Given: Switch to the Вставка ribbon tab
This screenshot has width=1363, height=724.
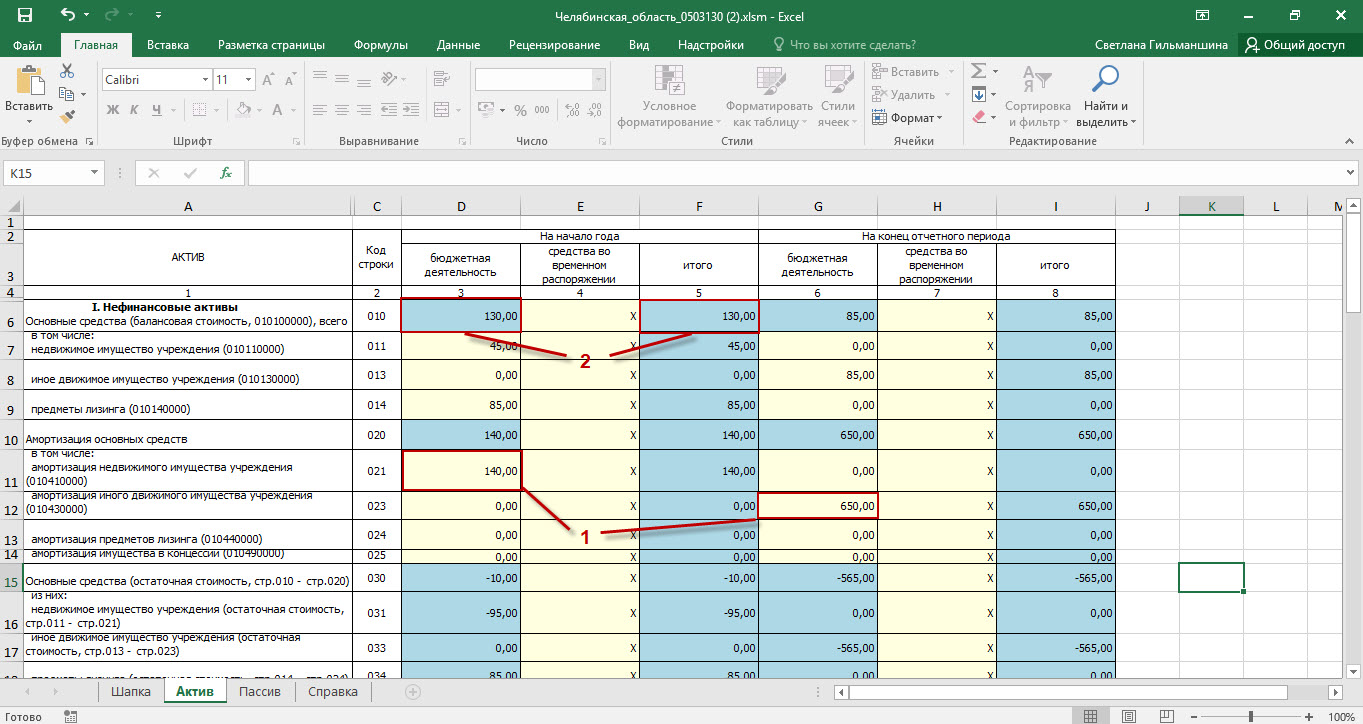Looking at the screenshot, I should [x=168, y=45].
